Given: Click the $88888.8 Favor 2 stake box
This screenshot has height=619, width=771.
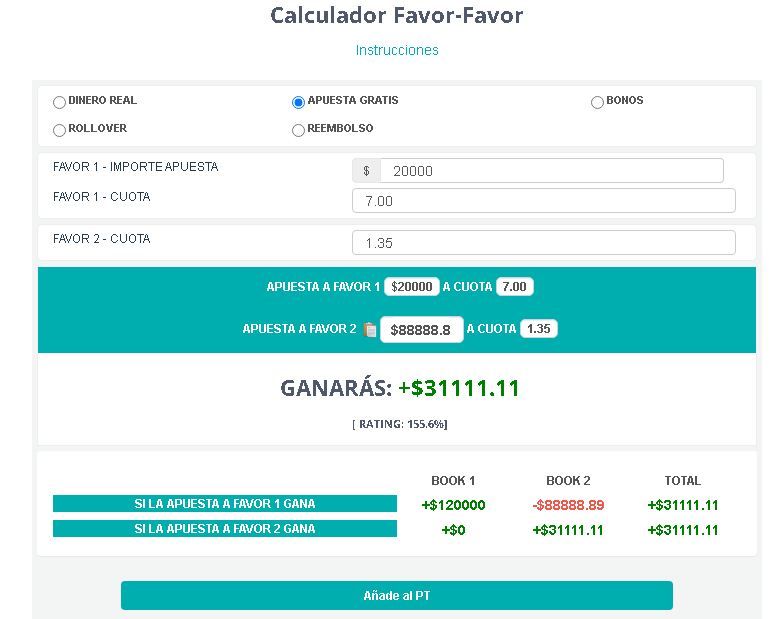Looking at the screenshot, I should 421,330.
